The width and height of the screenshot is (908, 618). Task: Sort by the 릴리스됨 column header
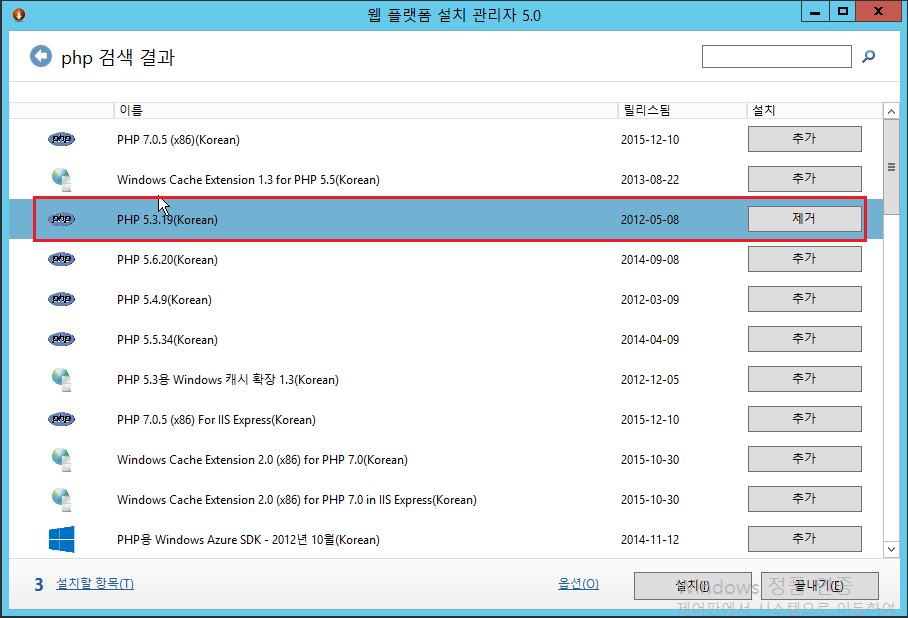pos(682,110)
